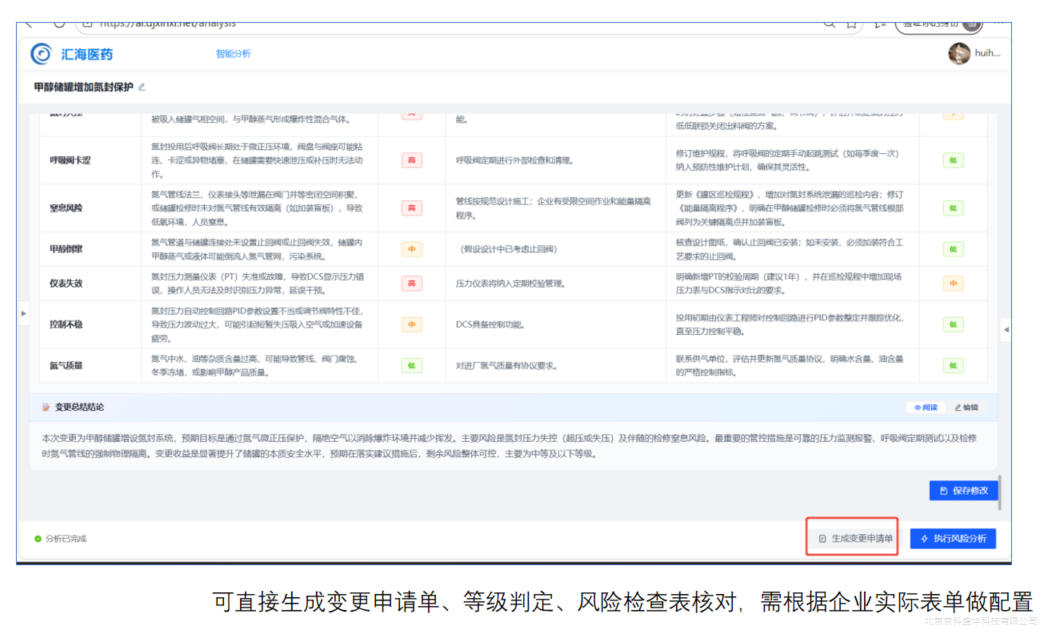1043x629 pixels.
Task: Click the green 低 badge in 呼吸阀卡涩 row
Action: pyautogui.click(x=953, y=160)
